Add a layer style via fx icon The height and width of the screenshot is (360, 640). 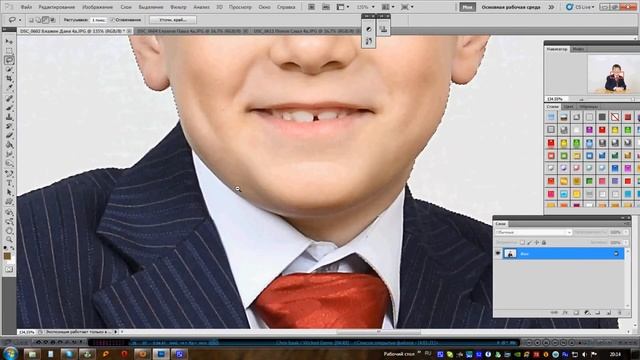point(565,313)
